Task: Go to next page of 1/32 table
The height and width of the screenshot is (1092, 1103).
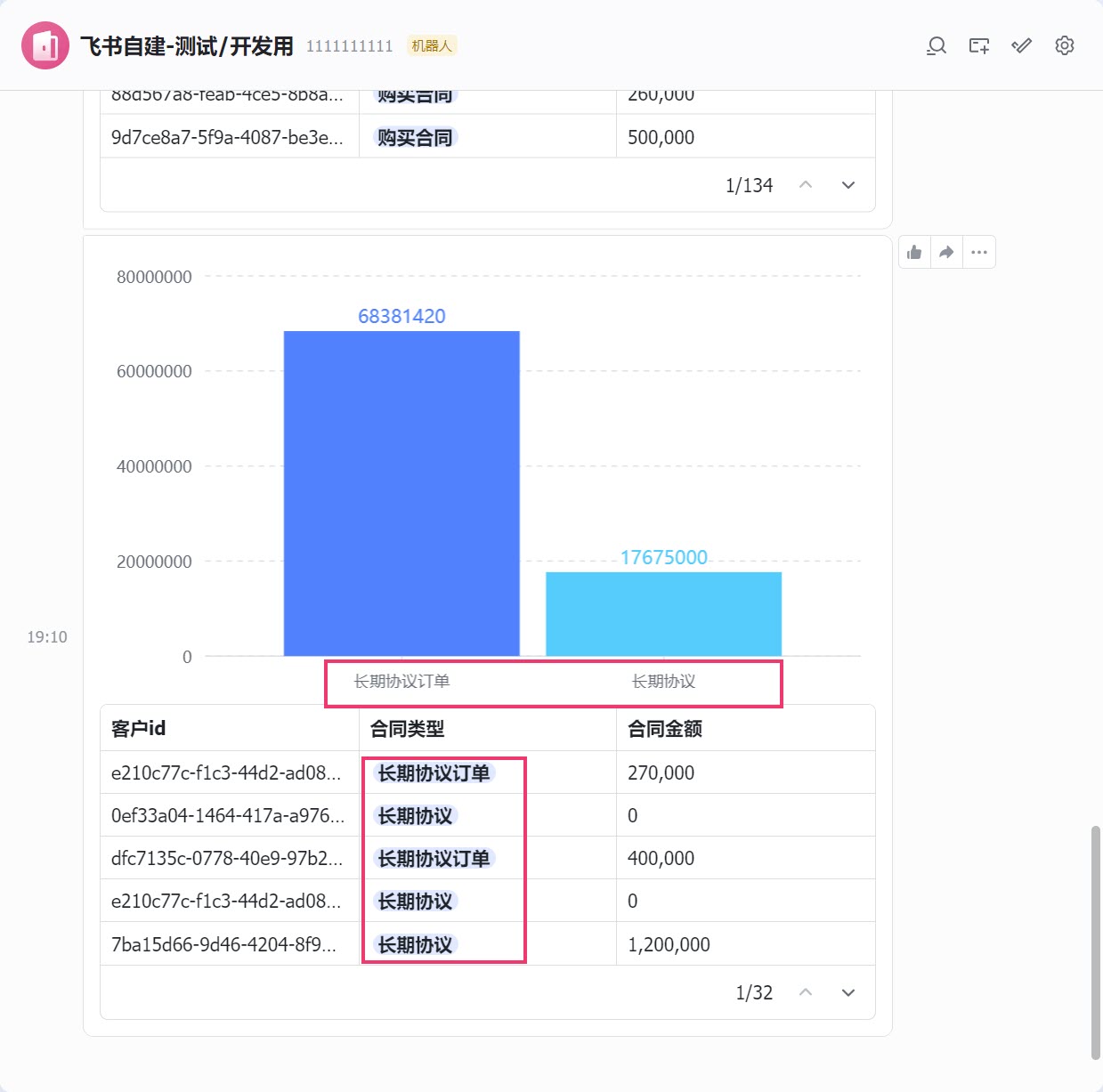Action: click(x=848, y=992)
